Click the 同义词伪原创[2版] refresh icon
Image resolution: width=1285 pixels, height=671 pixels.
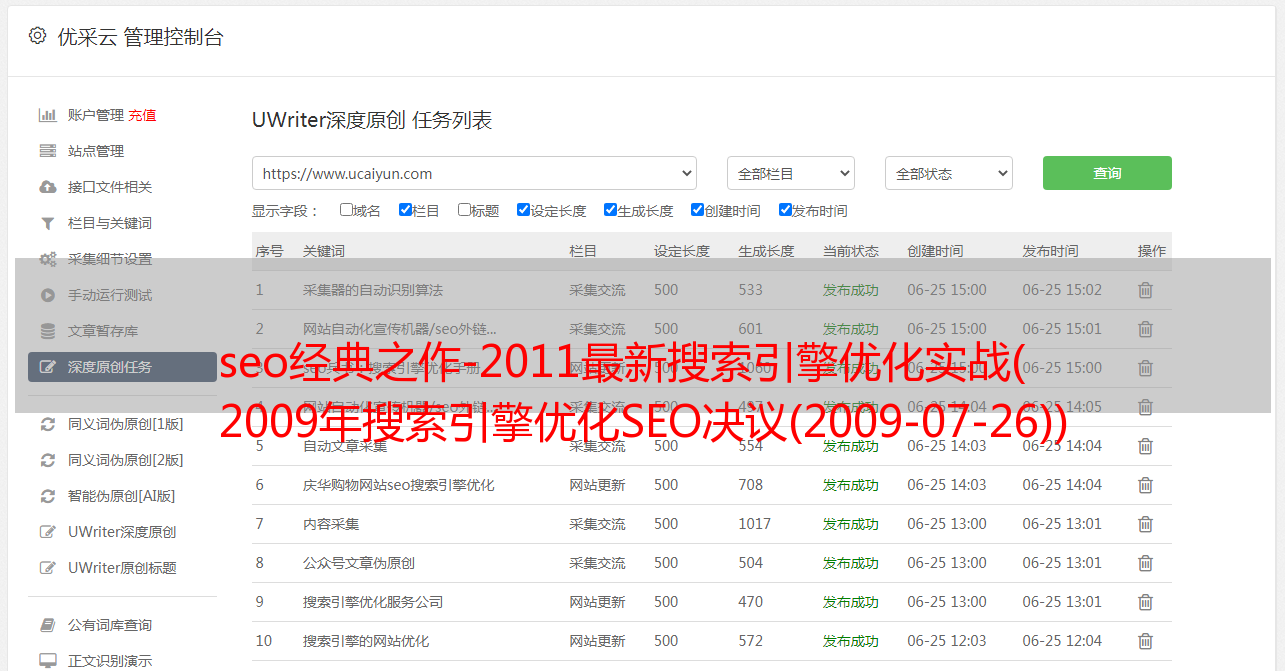click(47, 460)
